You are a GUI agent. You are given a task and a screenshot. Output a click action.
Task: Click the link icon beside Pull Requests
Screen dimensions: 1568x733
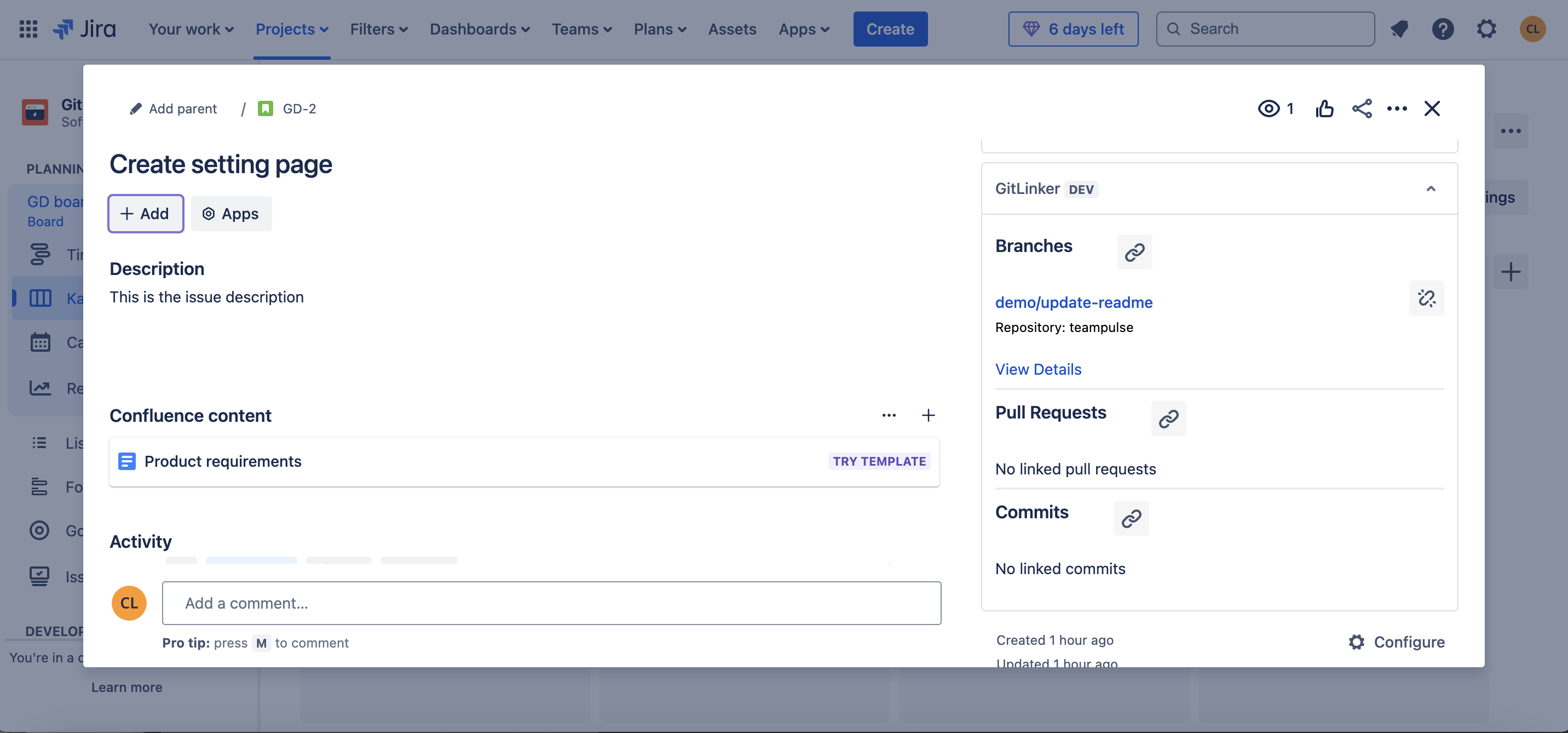(1168, 419)
